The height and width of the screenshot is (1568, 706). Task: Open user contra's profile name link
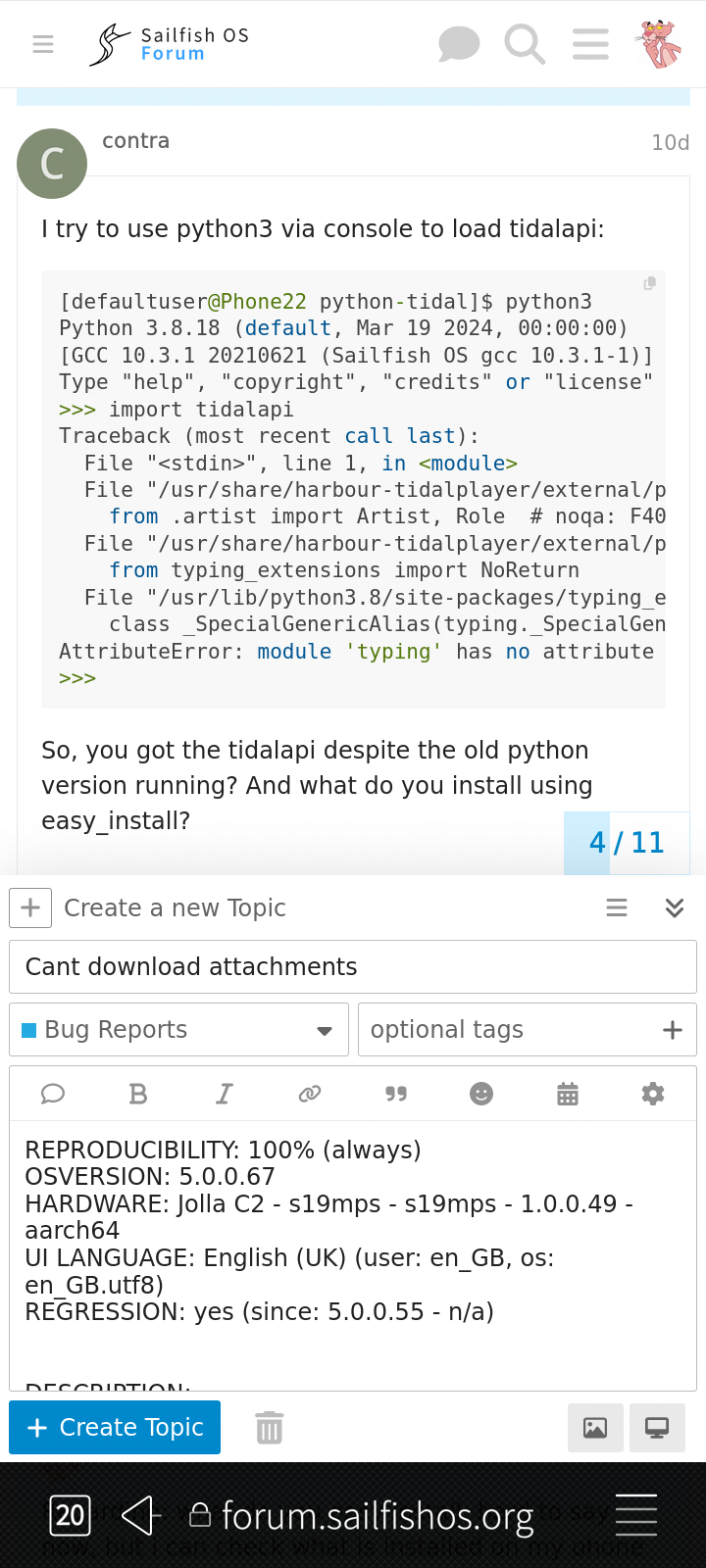click(135, 141)
